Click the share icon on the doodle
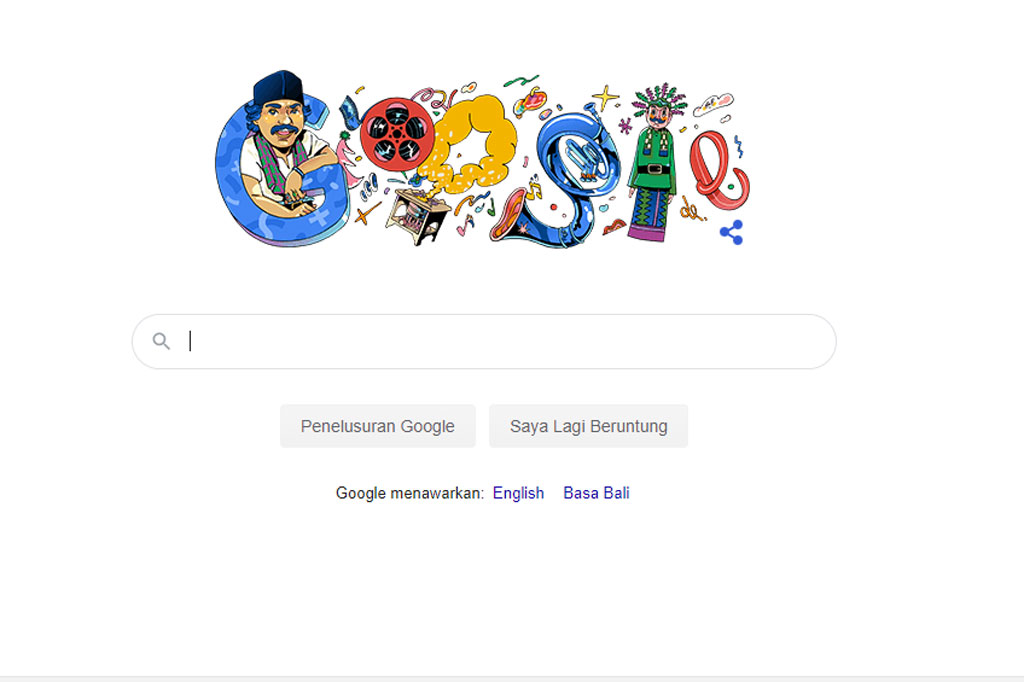Viewport: 1024px width, 682px height. coord(731,233)
